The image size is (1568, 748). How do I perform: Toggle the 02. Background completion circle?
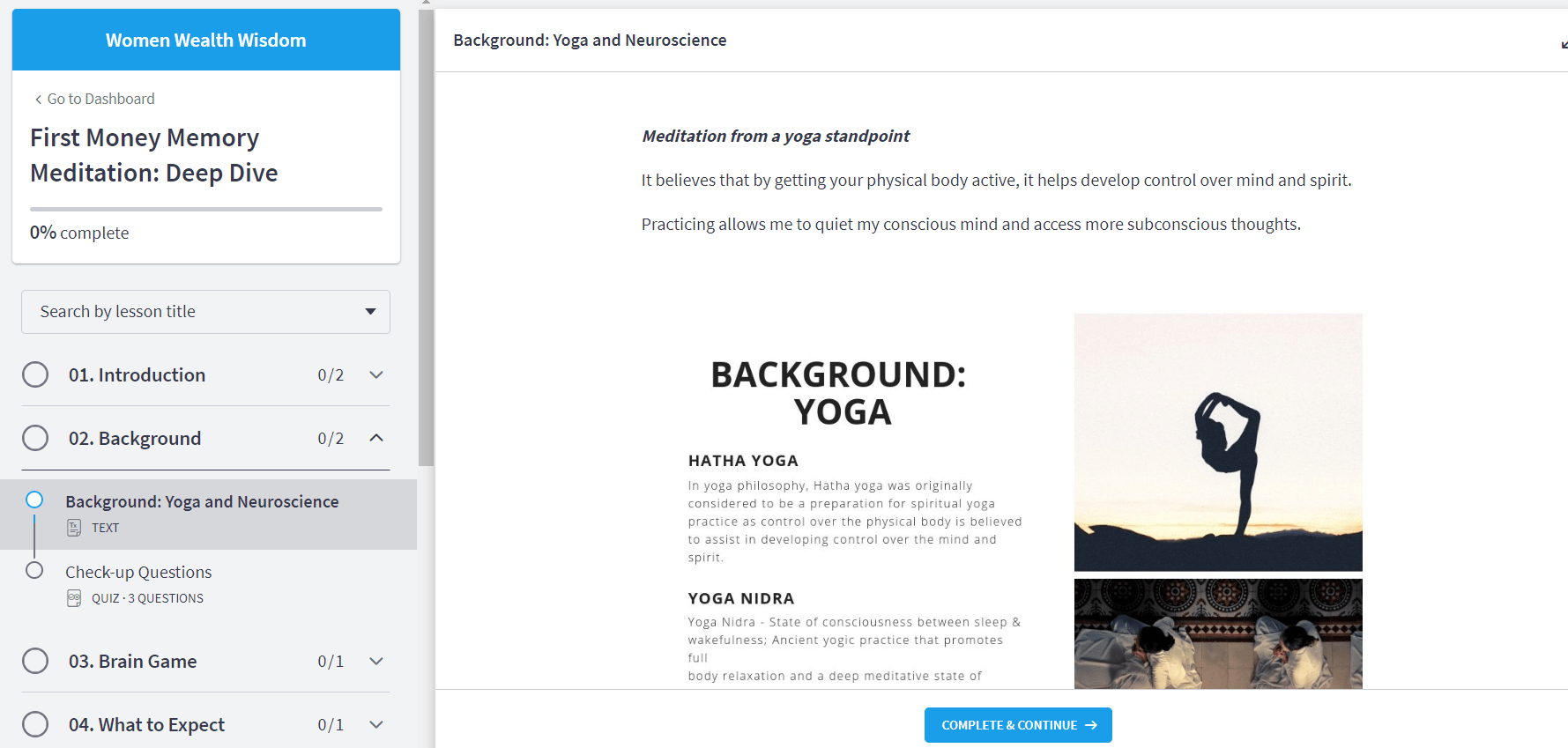35,438
